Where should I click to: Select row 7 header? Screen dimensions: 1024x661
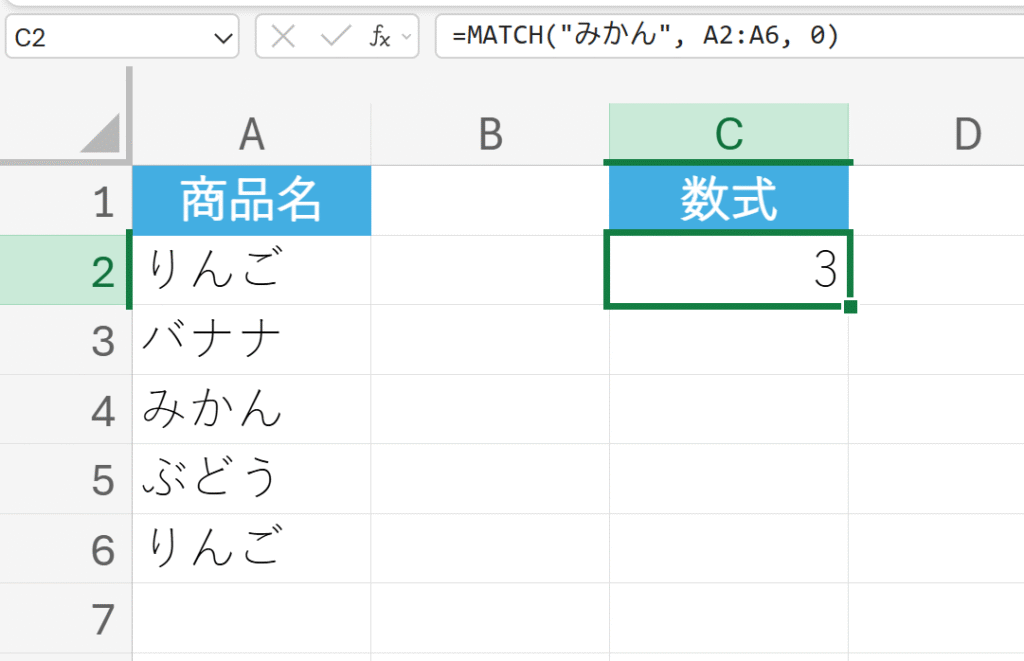point(102,620)
